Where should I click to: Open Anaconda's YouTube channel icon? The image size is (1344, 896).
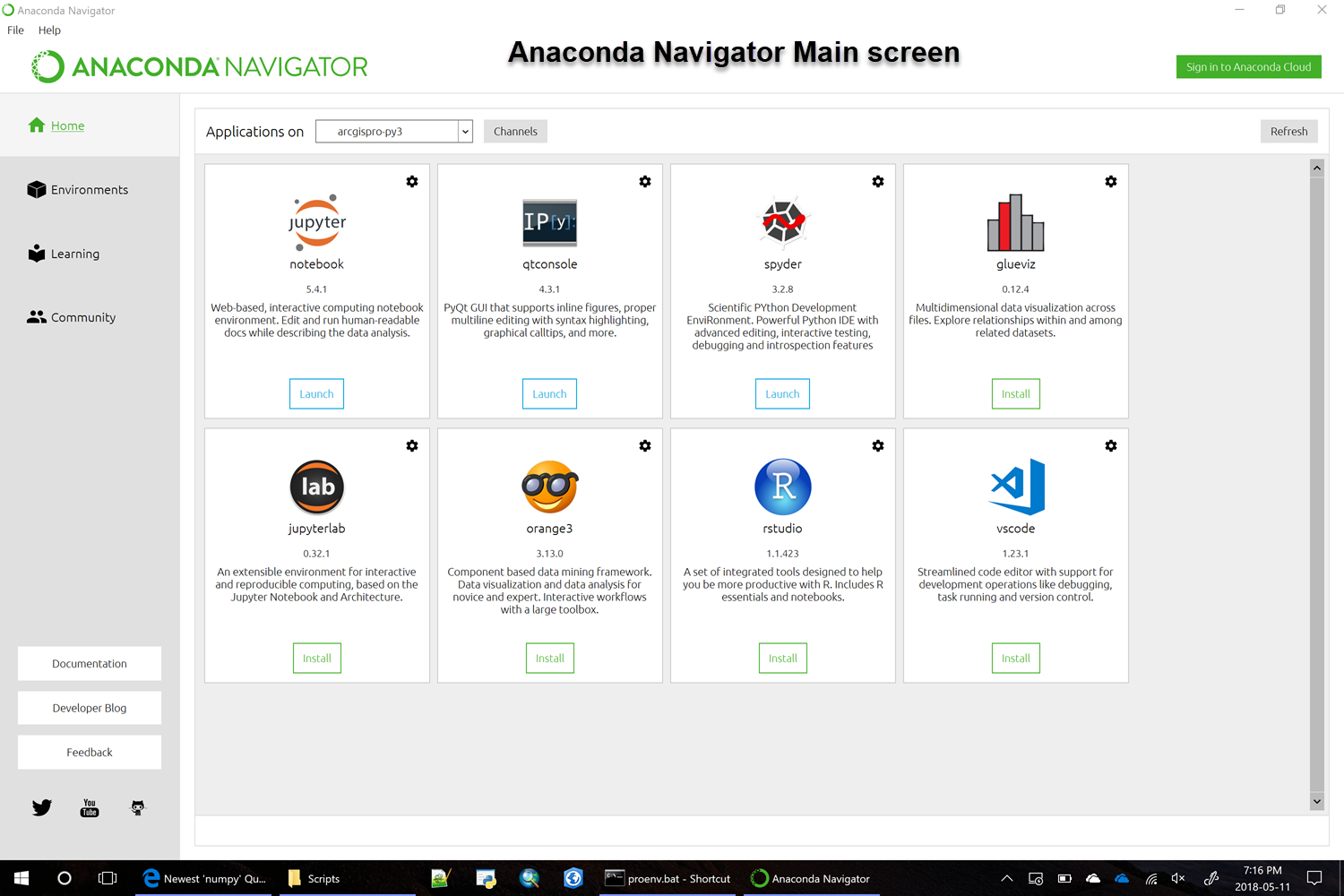click(90, 808)
